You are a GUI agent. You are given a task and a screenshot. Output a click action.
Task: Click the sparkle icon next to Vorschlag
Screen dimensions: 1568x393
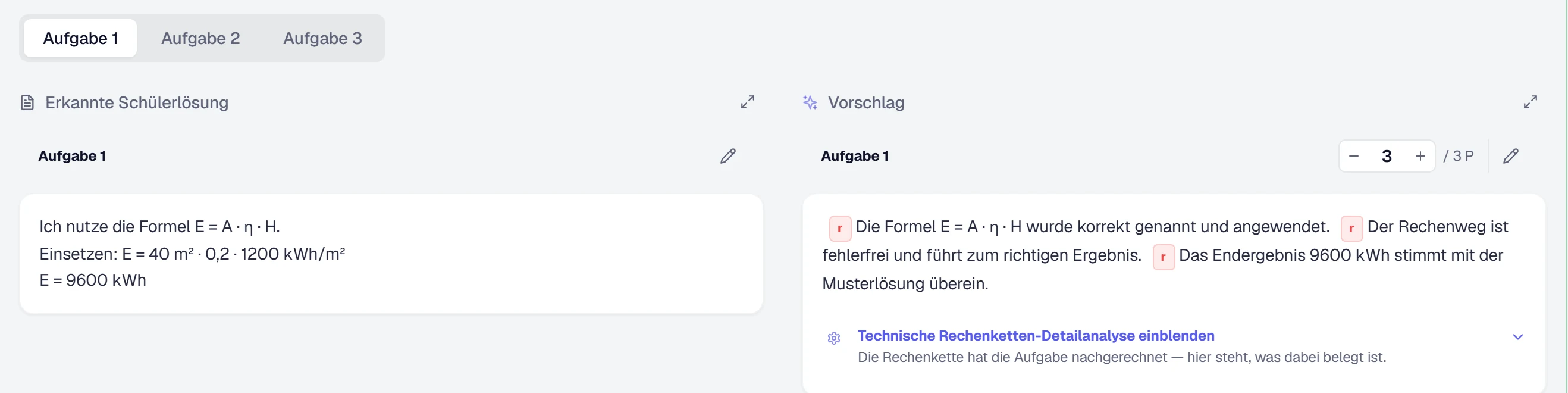click(x=810, y=102)
